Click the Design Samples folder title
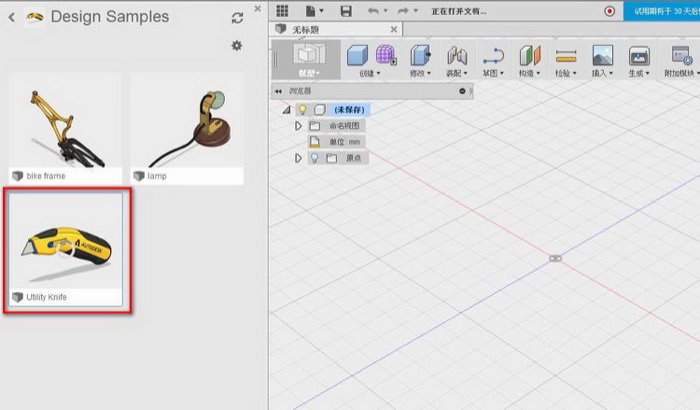The height and width of the screenshot is (410, 700). tap(110, 17)
